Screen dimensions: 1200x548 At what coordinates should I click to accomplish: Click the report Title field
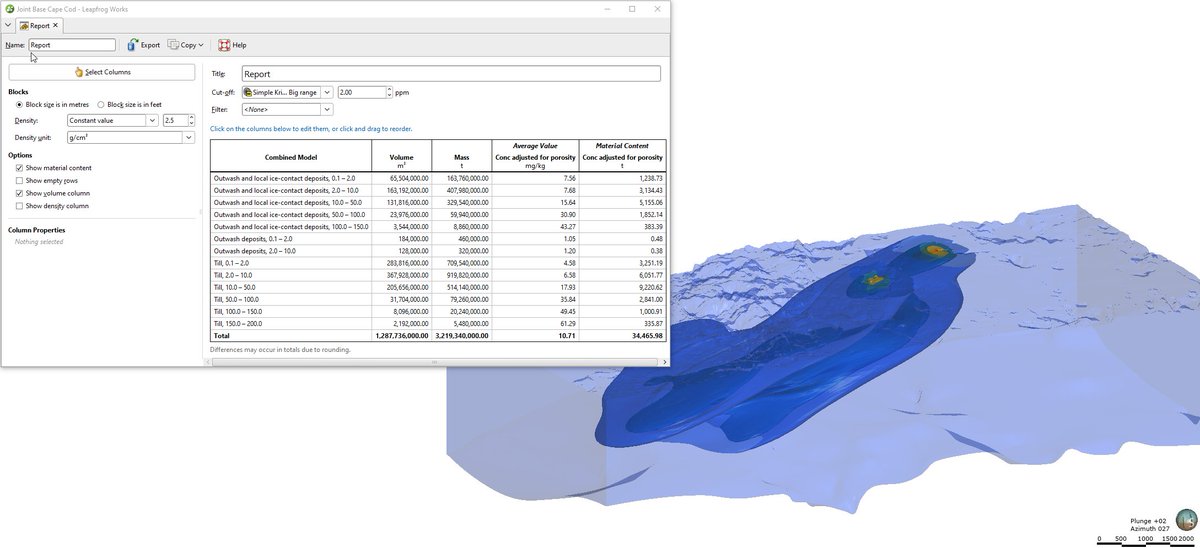451,74
